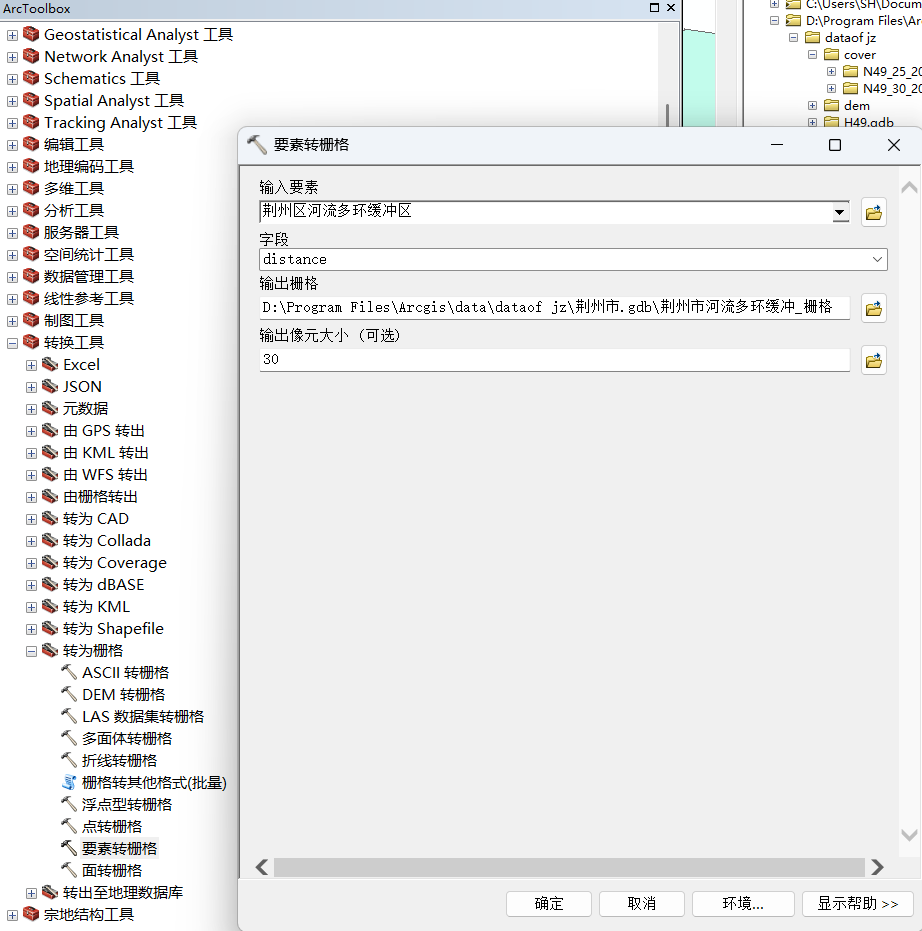Viewport: 922px width, 931px height.
Task: Collapse the 转为栅格 toolset
Action: click(x=31, y=651)
